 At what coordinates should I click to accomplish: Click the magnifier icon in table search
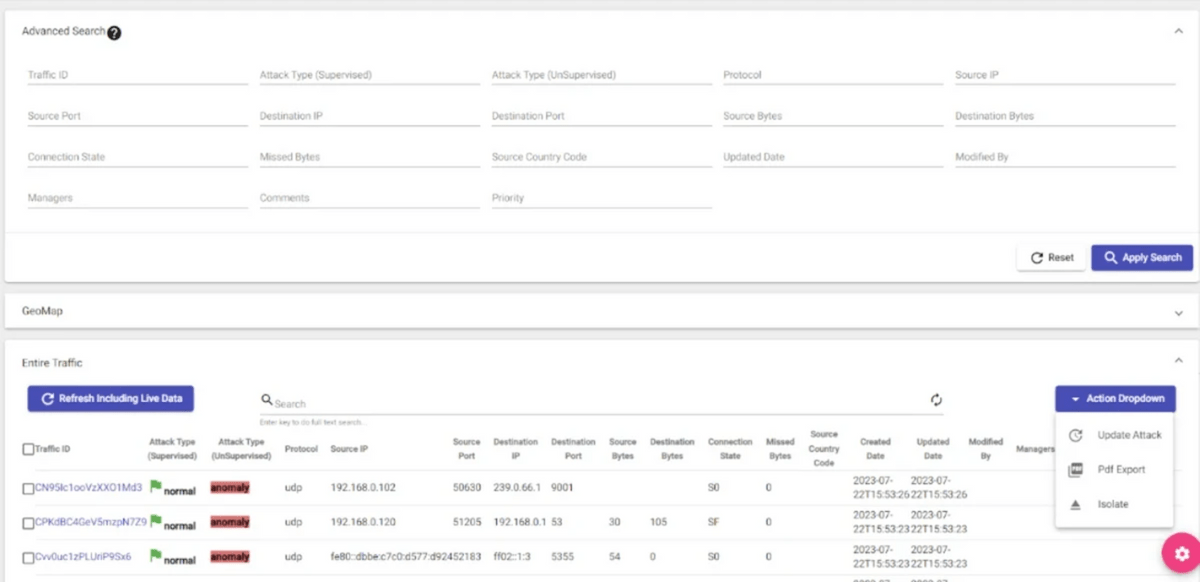[x=267, y=400]
